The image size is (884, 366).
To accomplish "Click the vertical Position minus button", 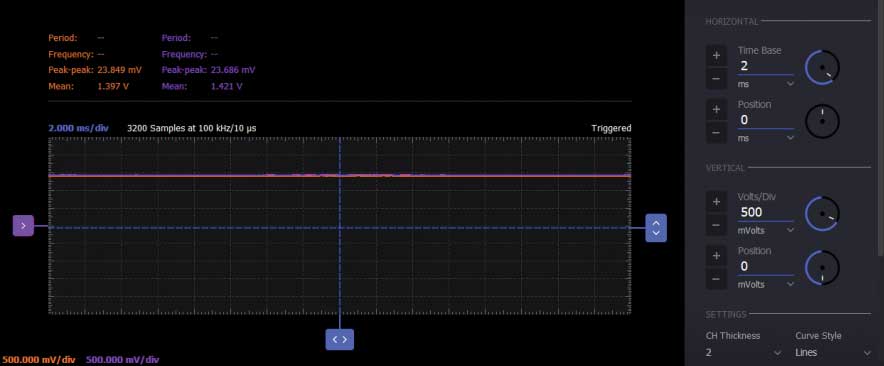I will click(x=716, y=280).
